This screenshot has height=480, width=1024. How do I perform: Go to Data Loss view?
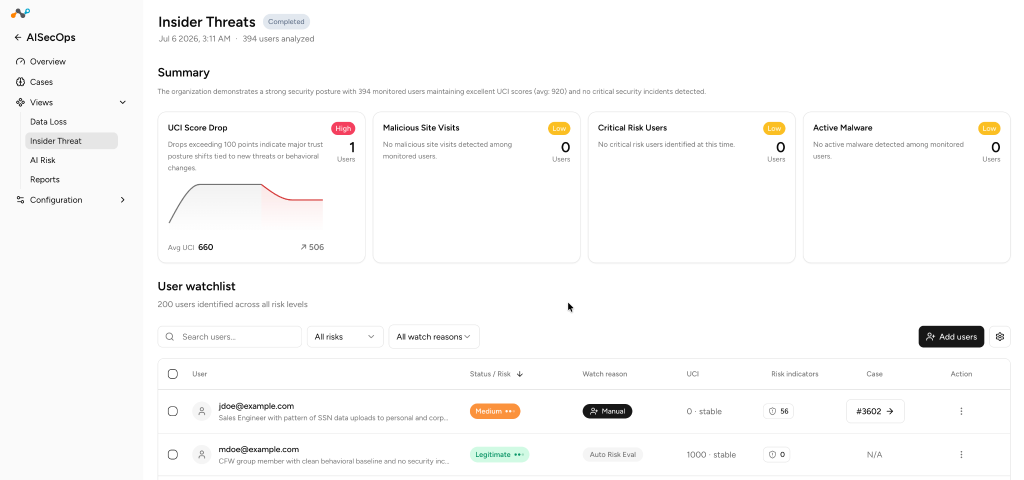[x=48, y=122]
